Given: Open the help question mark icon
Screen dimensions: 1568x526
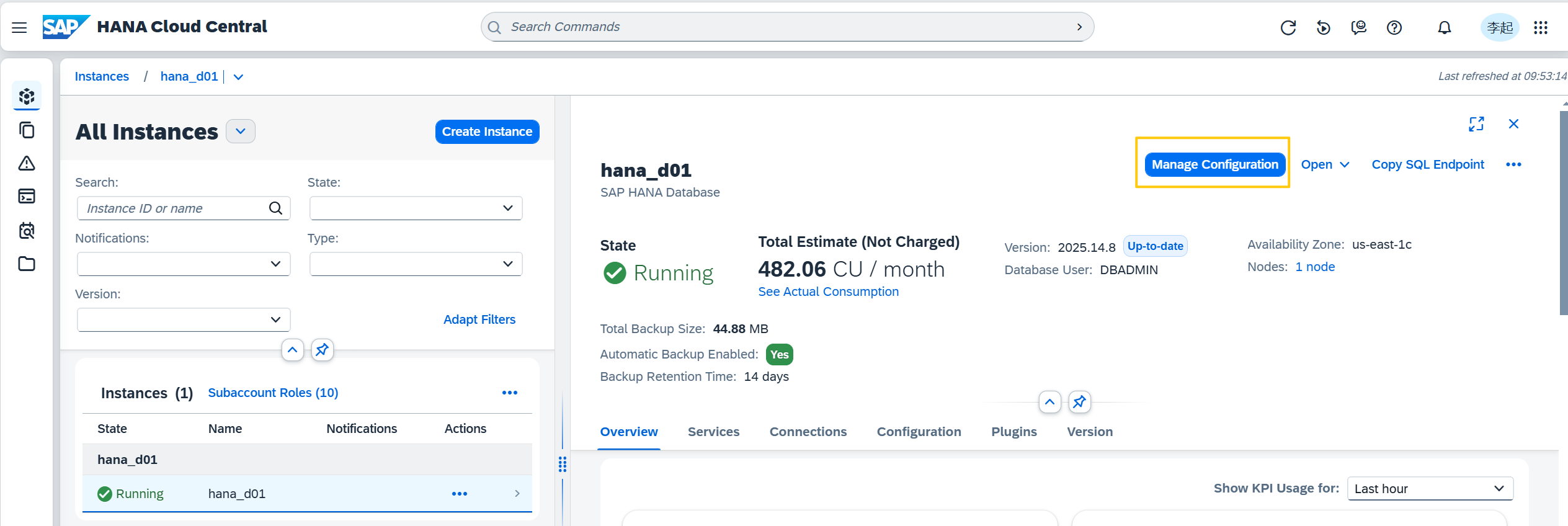Looking at the screenshot, I should 1394,27.
